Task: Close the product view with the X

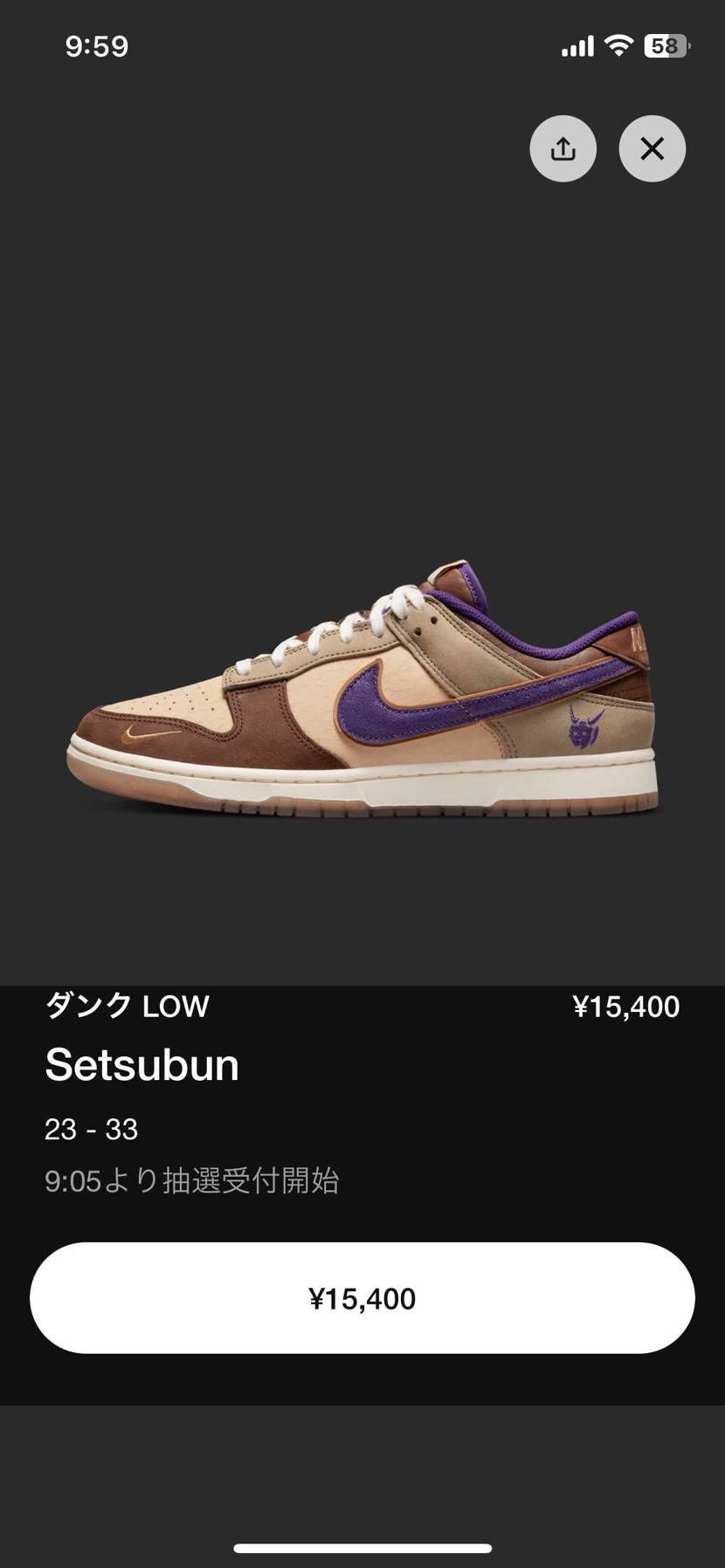Action: (652, 149)
